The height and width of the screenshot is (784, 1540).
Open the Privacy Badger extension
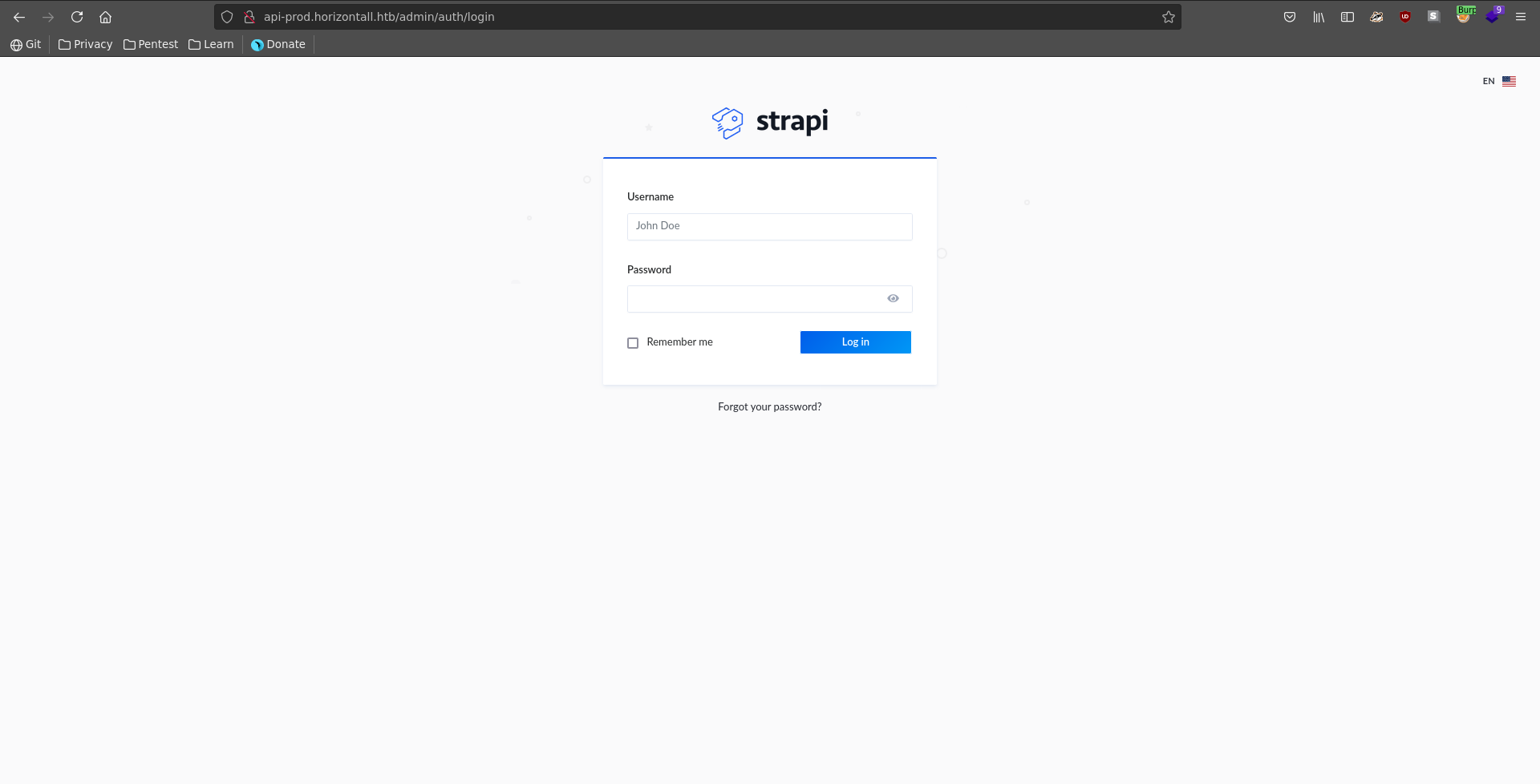(x=1376, y=17)
